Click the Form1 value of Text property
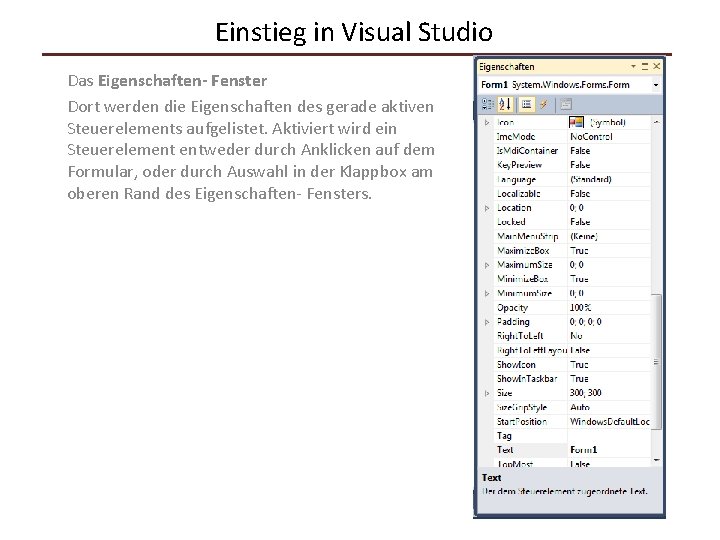720x540 pixels. 584,450
